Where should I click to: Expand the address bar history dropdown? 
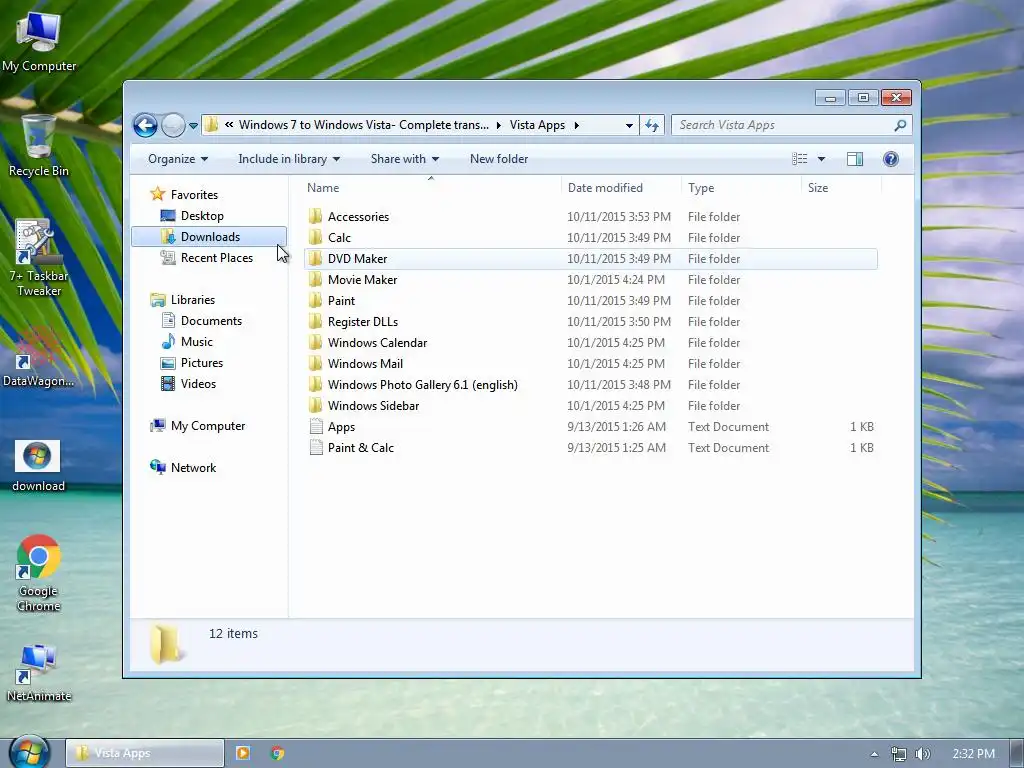(629, 125)
